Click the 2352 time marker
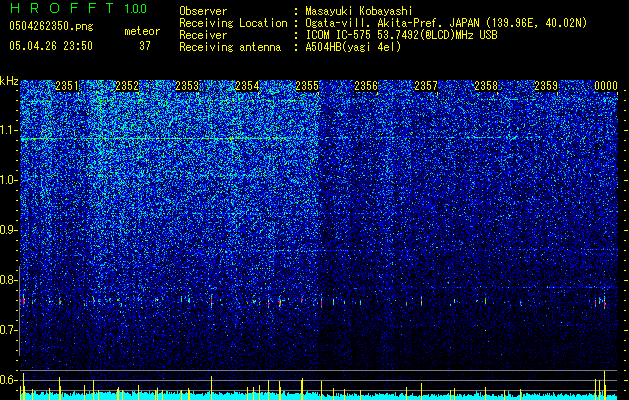This screenshot has height=400, width=629. click(x=127, y=86)
